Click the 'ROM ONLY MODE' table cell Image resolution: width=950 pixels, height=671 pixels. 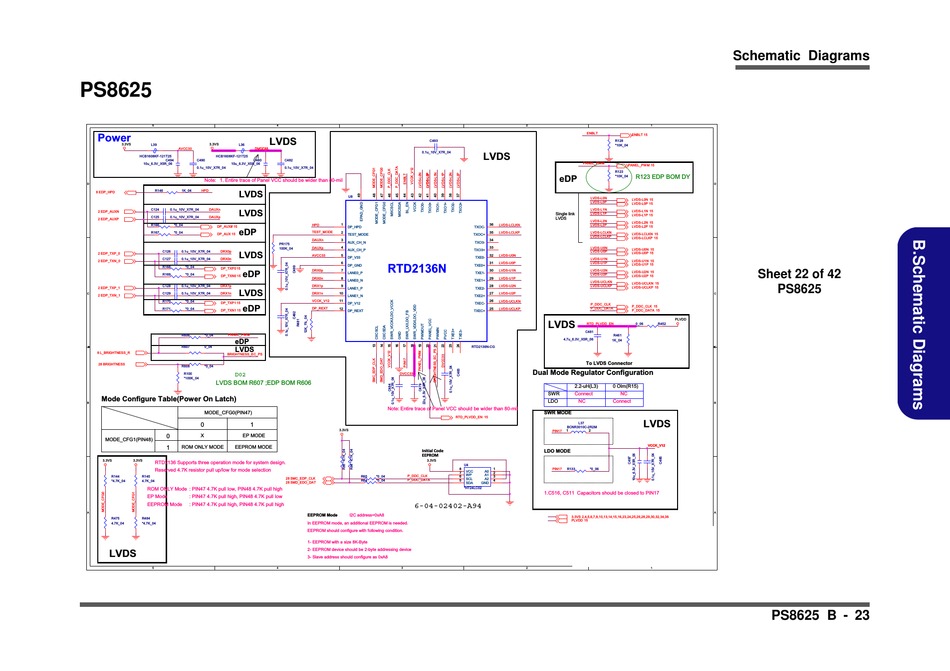[x=203, y=447]
